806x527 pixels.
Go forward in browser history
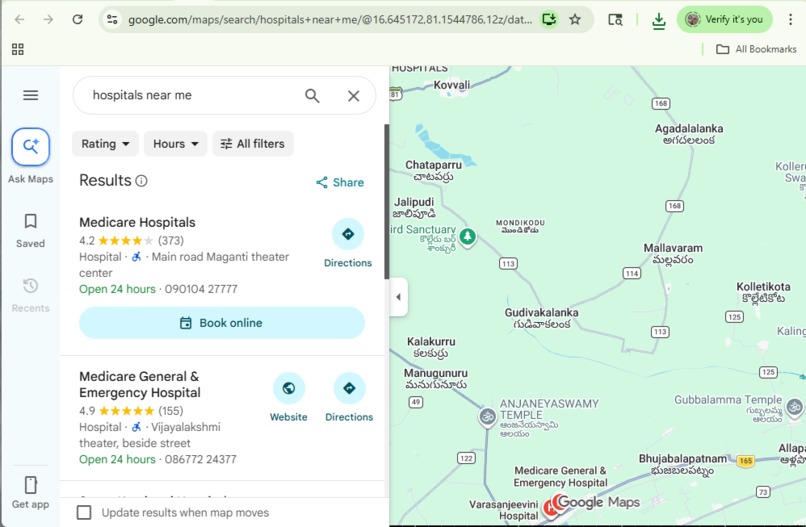[48, 20]
